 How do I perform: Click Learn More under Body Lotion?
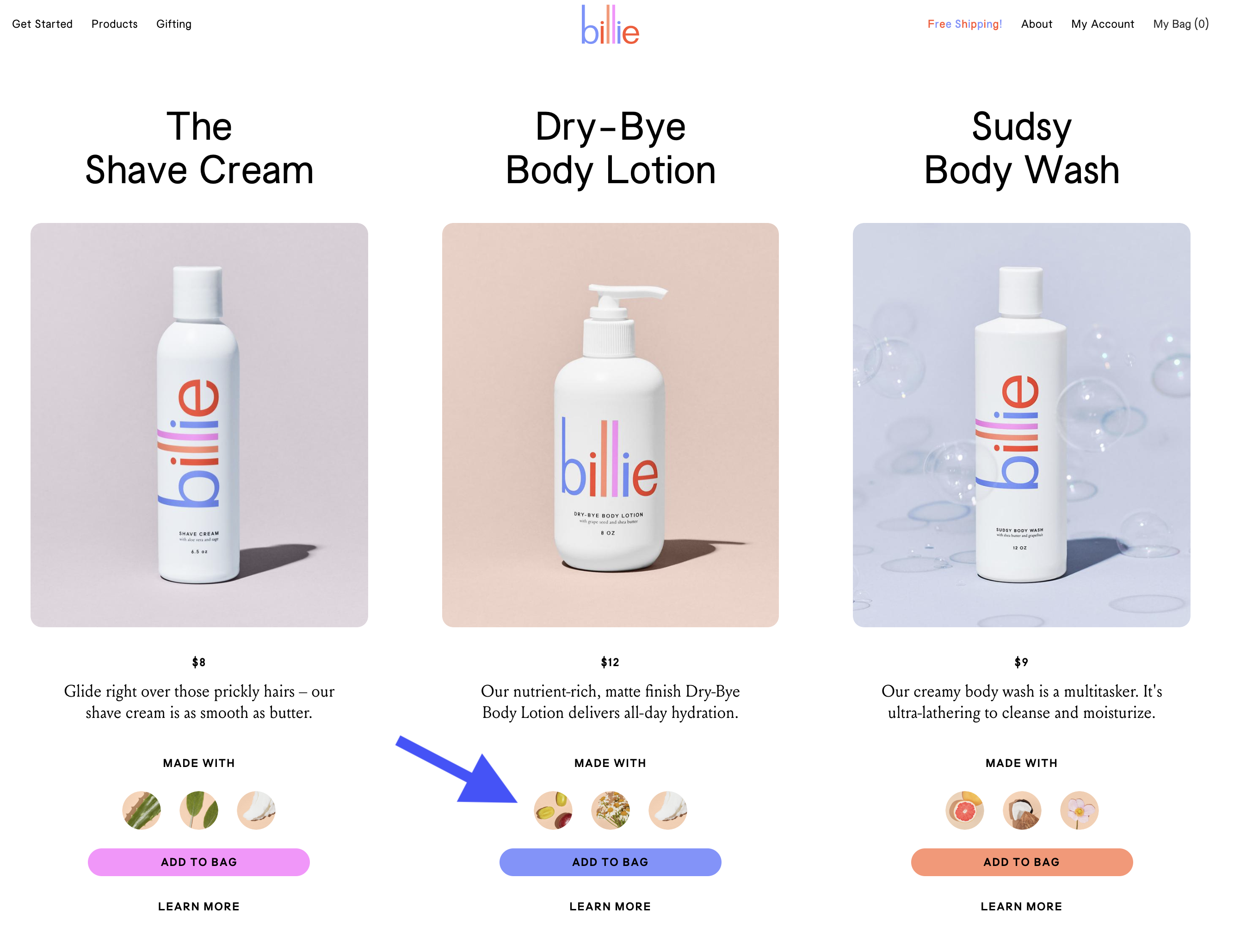coord(610,906)
